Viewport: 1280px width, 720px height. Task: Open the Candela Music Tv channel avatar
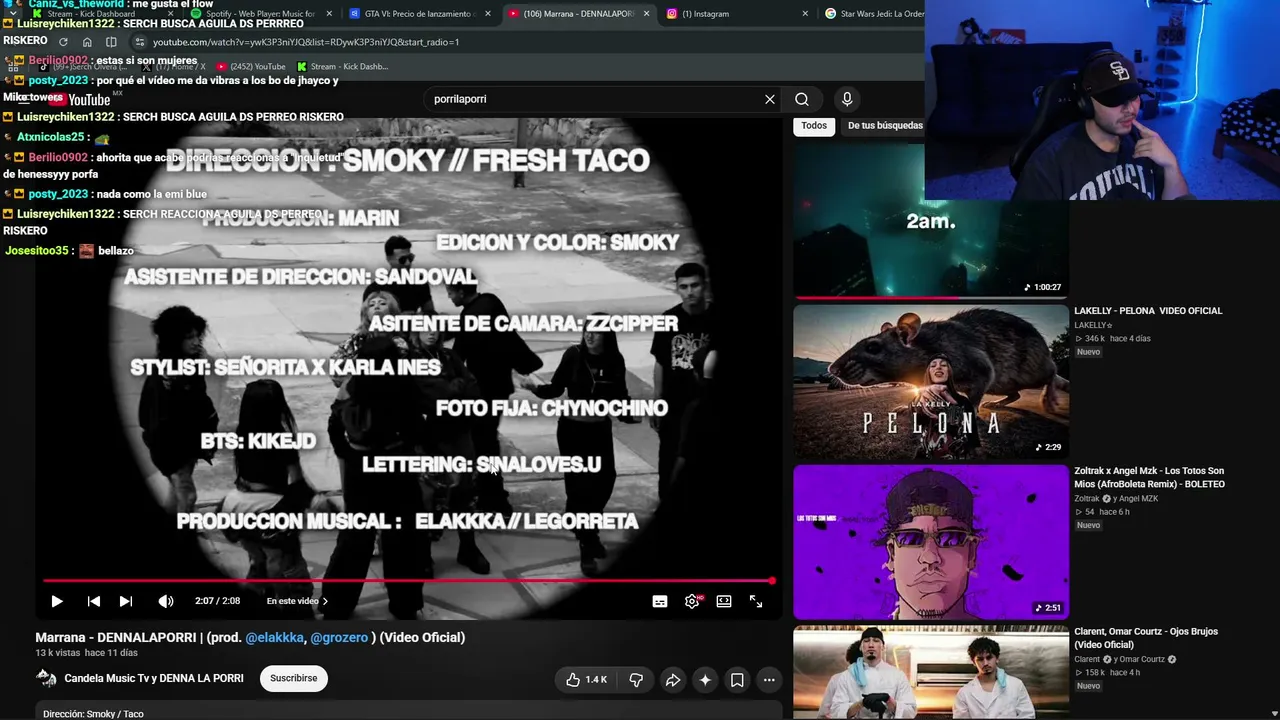[x=46, y=678]
